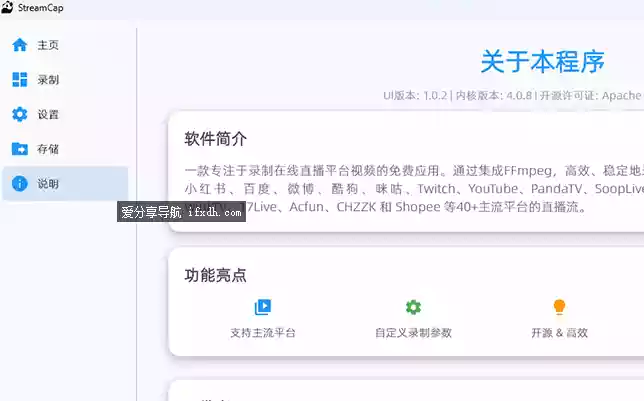Click the 自定义录制参数 label

pyautogui.click(x=413, y=333)
